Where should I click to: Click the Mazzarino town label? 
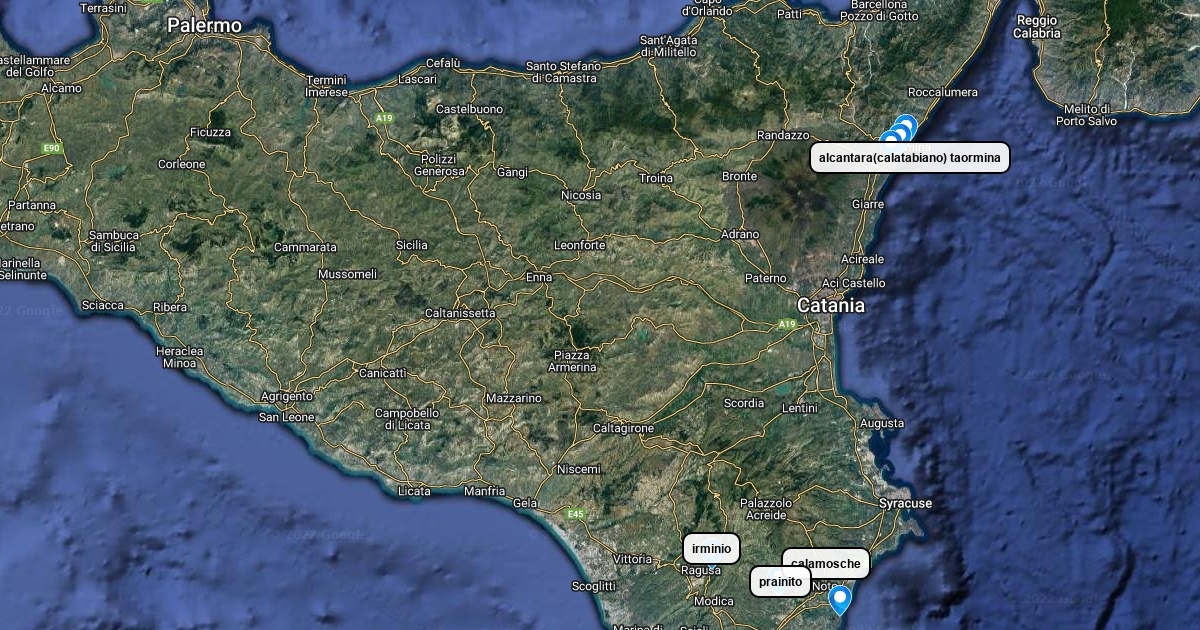513,398
